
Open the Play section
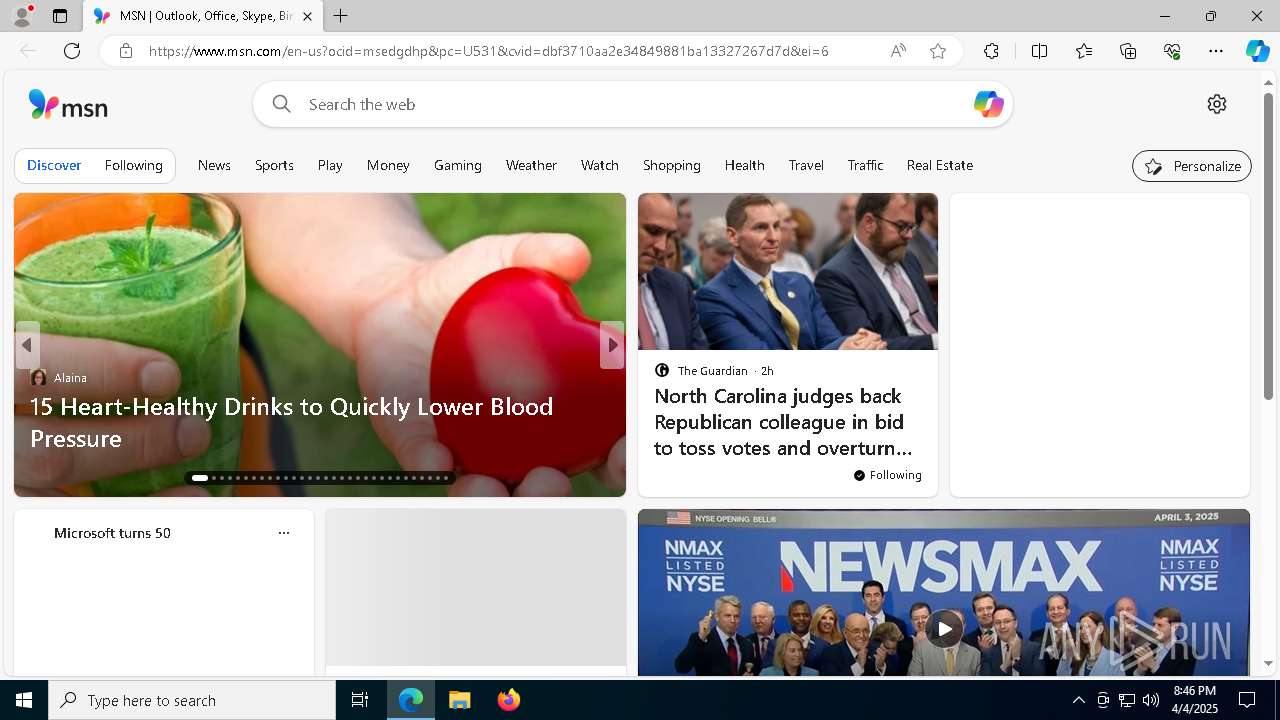click(x=330, y=165)
